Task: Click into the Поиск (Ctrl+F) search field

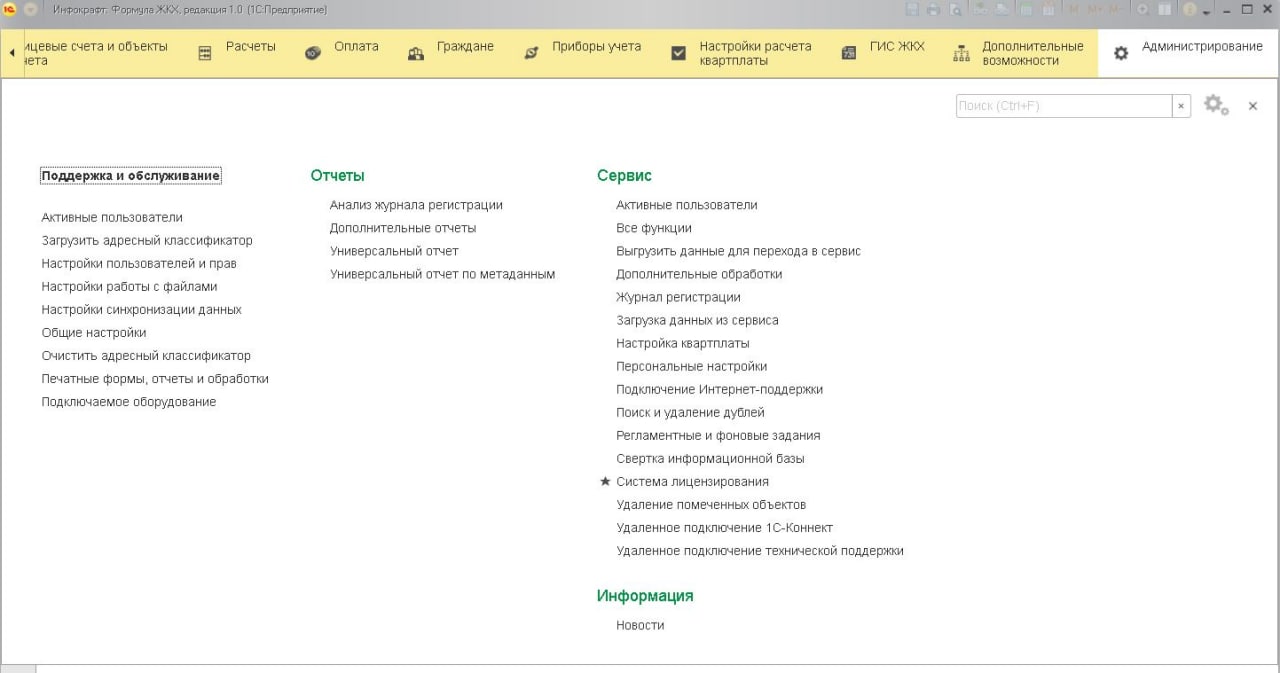Action: 1064,106
